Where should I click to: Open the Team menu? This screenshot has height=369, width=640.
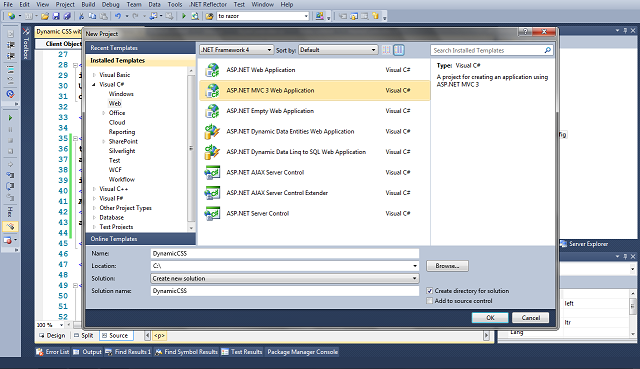133,4
